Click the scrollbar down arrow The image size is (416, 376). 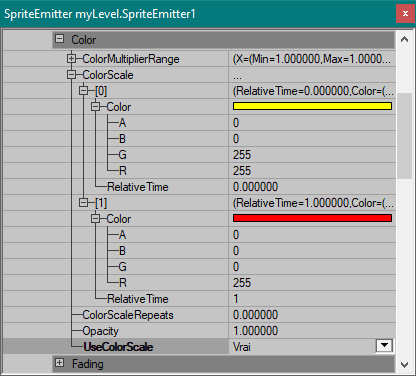[x=404, y=365]
